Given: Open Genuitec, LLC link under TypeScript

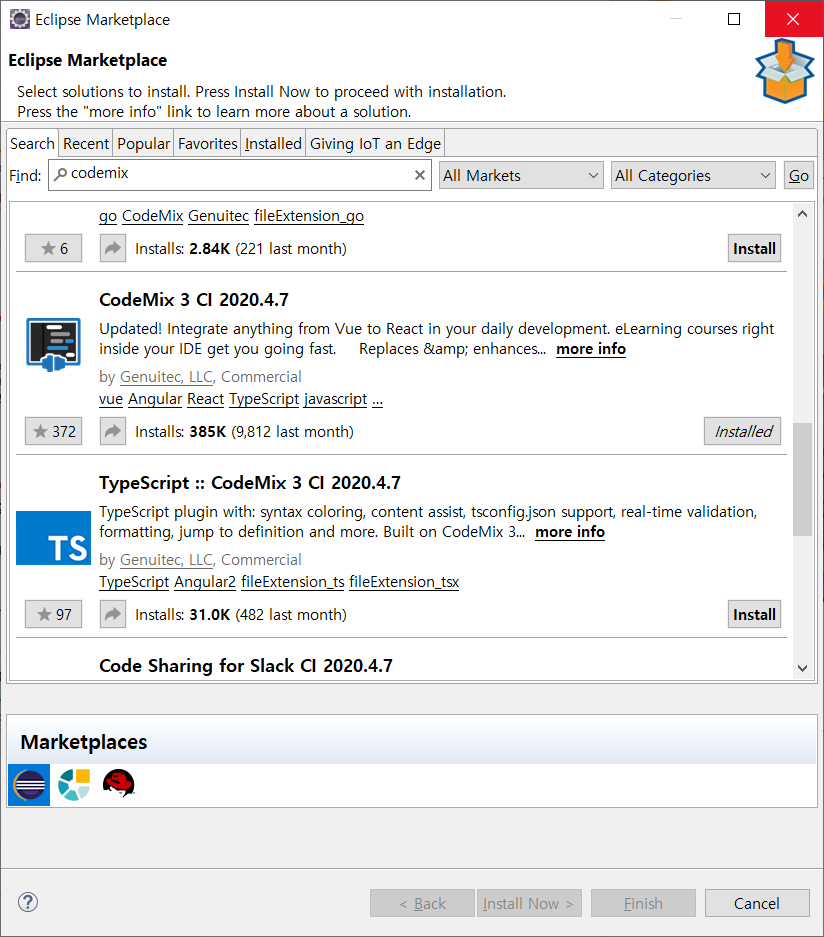Looking at the screenshot, I should pyautogui.click(x=166, y=560).
